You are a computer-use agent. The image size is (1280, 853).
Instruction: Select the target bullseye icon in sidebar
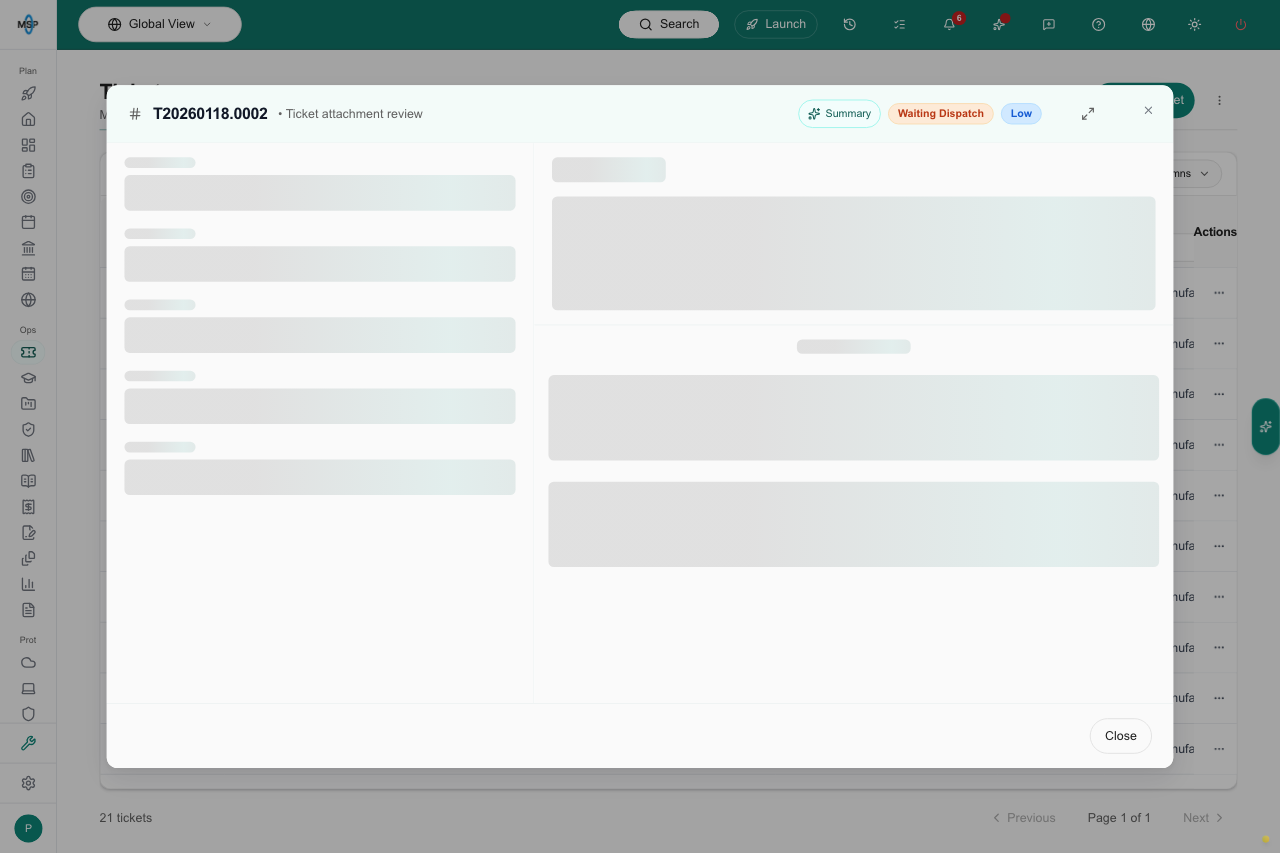pos(28,196)
